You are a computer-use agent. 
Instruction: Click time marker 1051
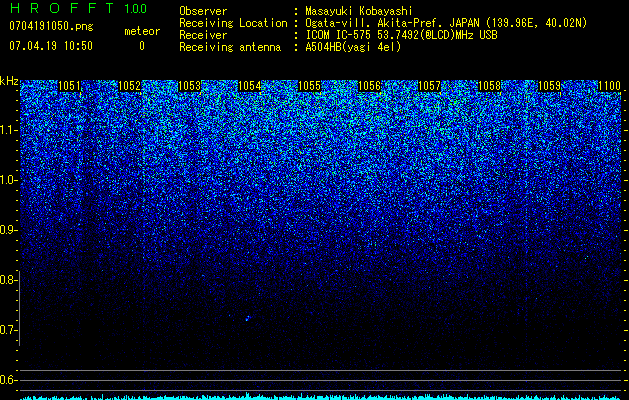pyautogui.click(x=69, y=86)
